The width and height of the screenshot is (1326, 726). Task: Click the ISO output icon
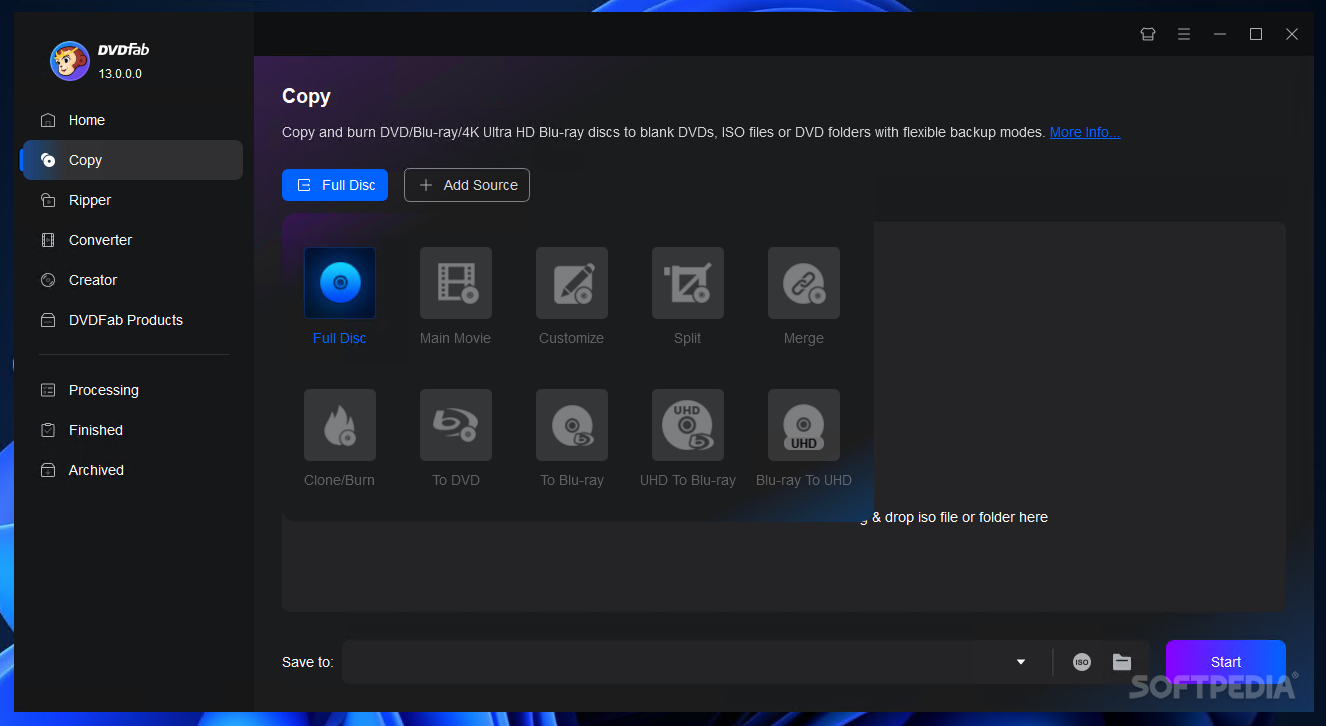(1082, 662)
